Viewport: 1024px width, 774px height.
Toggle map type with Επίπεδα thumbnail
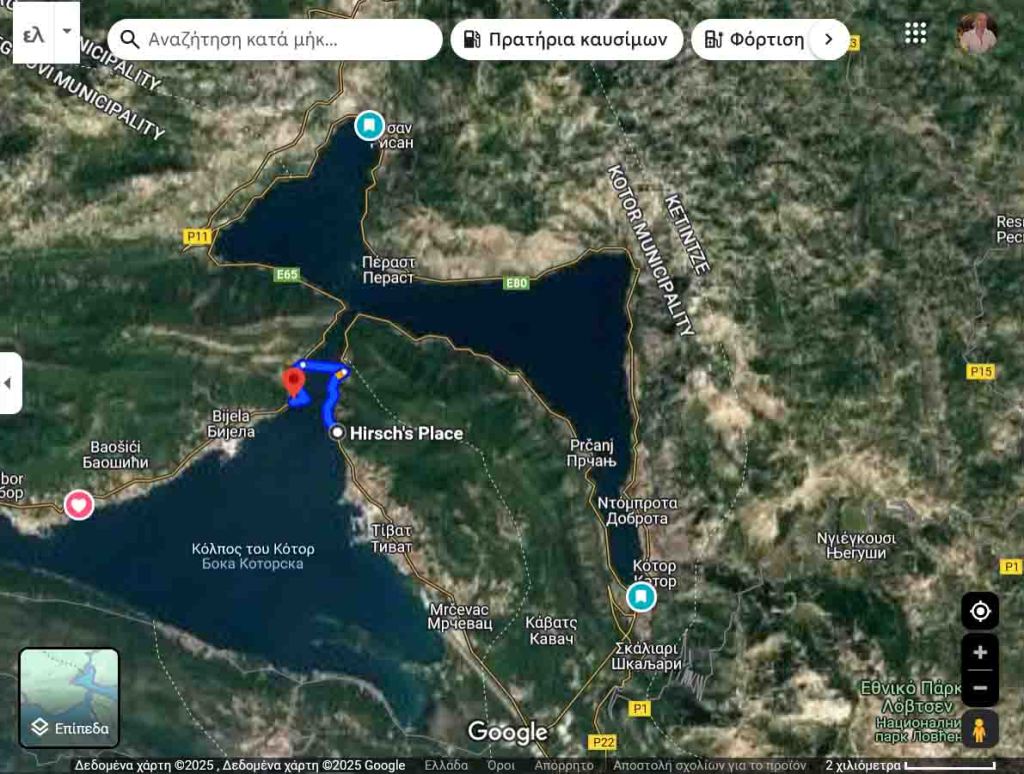coord(69,698)
